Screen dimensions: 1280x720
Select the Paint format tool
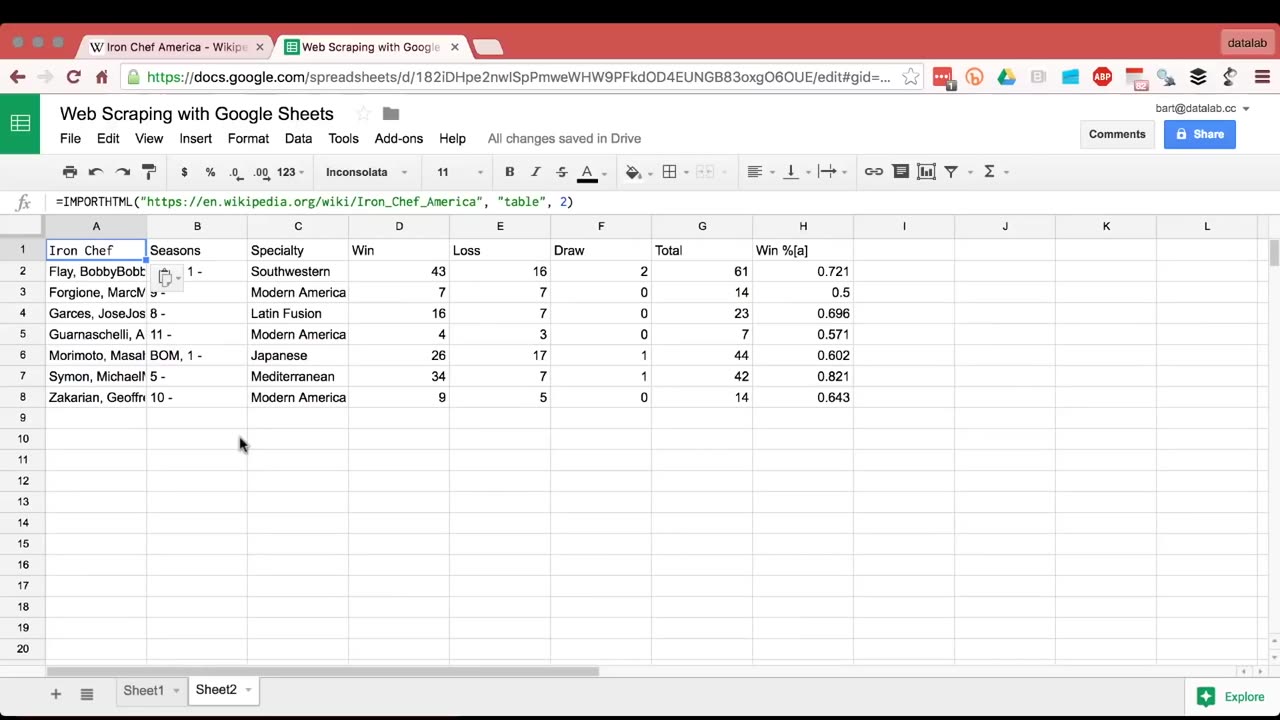point(149,172)
